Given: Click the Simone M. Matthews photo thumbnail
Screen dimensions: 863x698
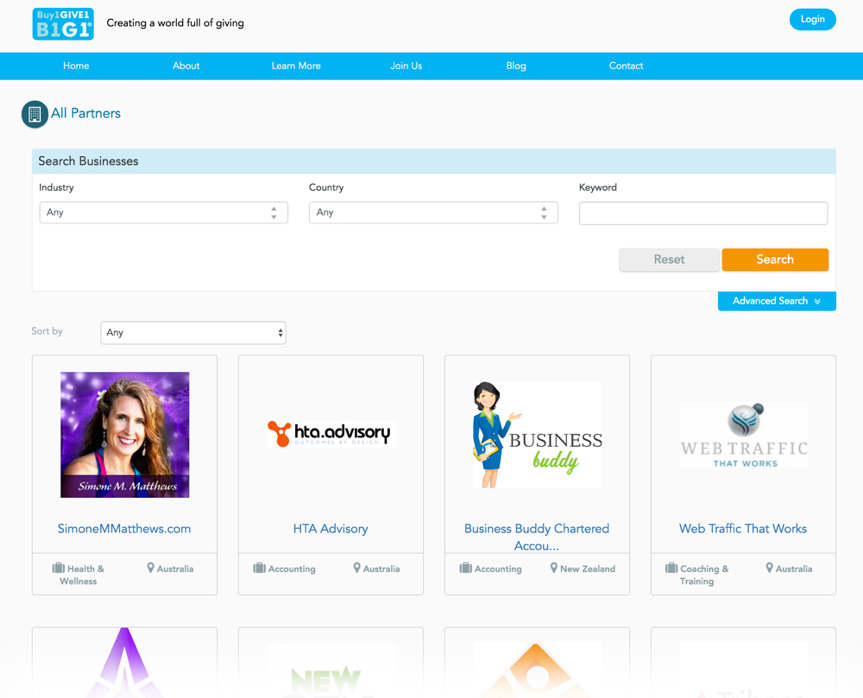Looking at the screenshot, I should pyautogui.click(x=125, y=435).
